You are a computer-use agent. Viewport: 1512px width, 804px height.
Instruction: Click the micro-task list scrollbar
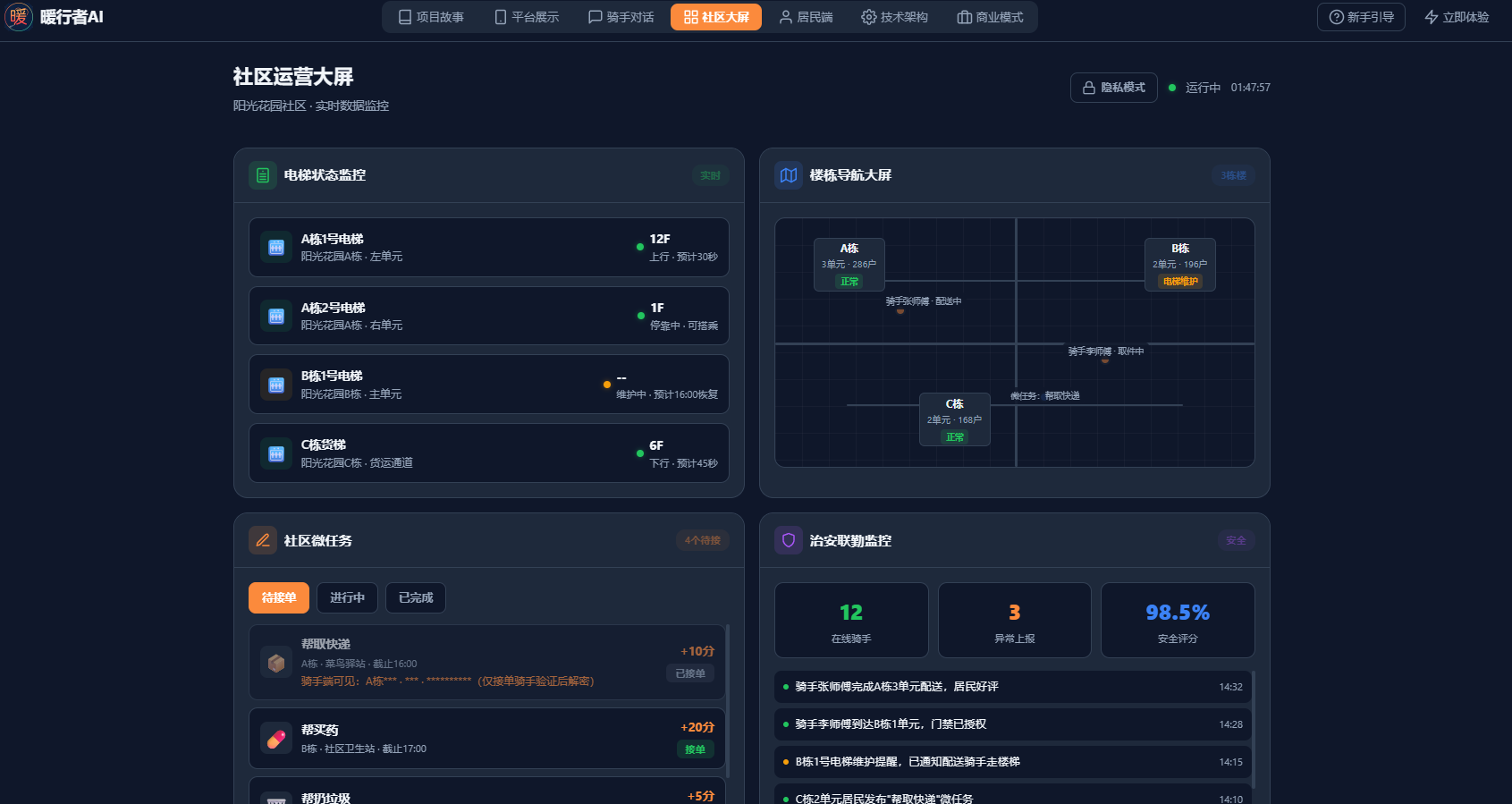coord(728,701)
